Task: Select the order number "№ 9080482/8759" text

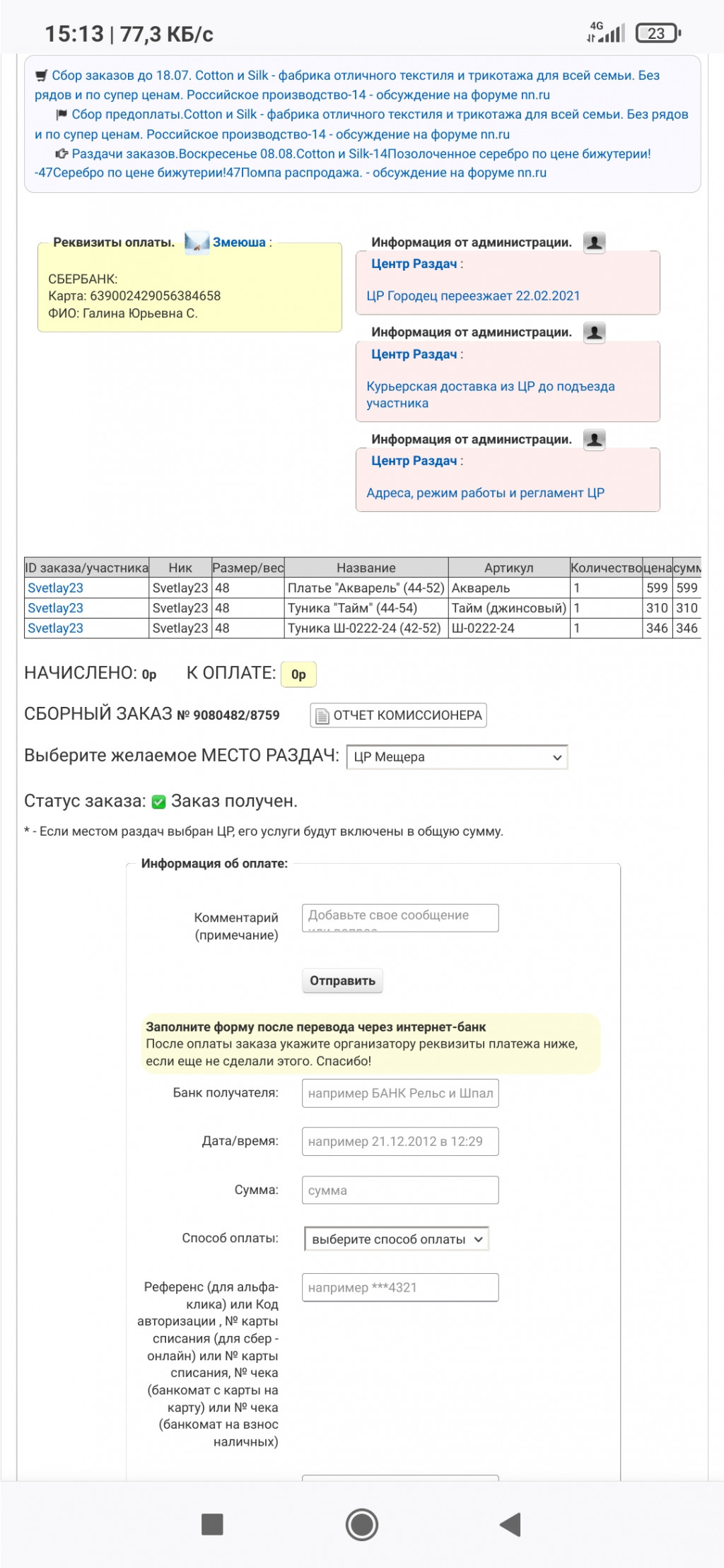Action: (228, 715)
